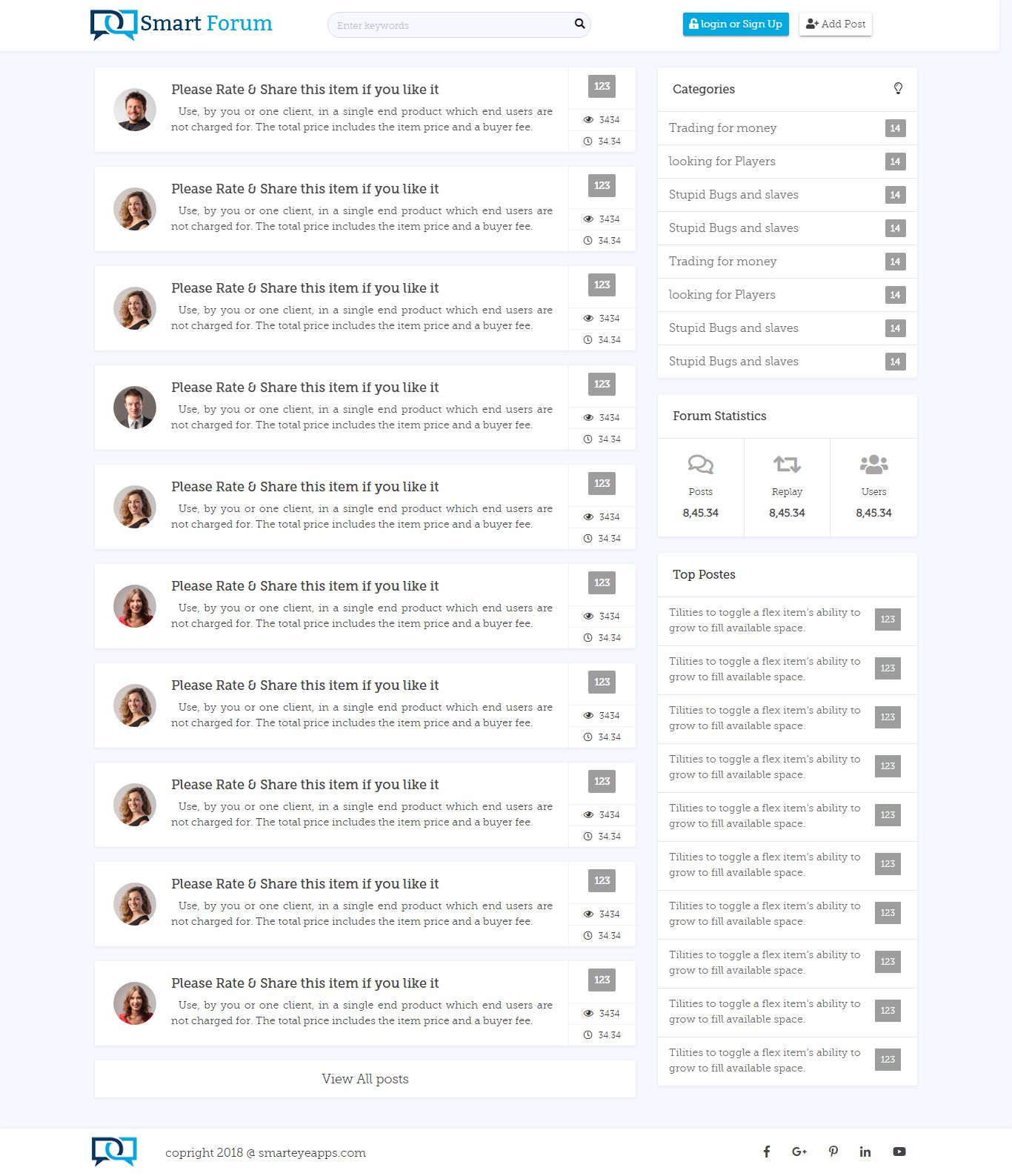Click the Smart Forum logo in header
The height and width of the screenshot is (1176, 1012).
pyautogui.click(x=182, y=24)
